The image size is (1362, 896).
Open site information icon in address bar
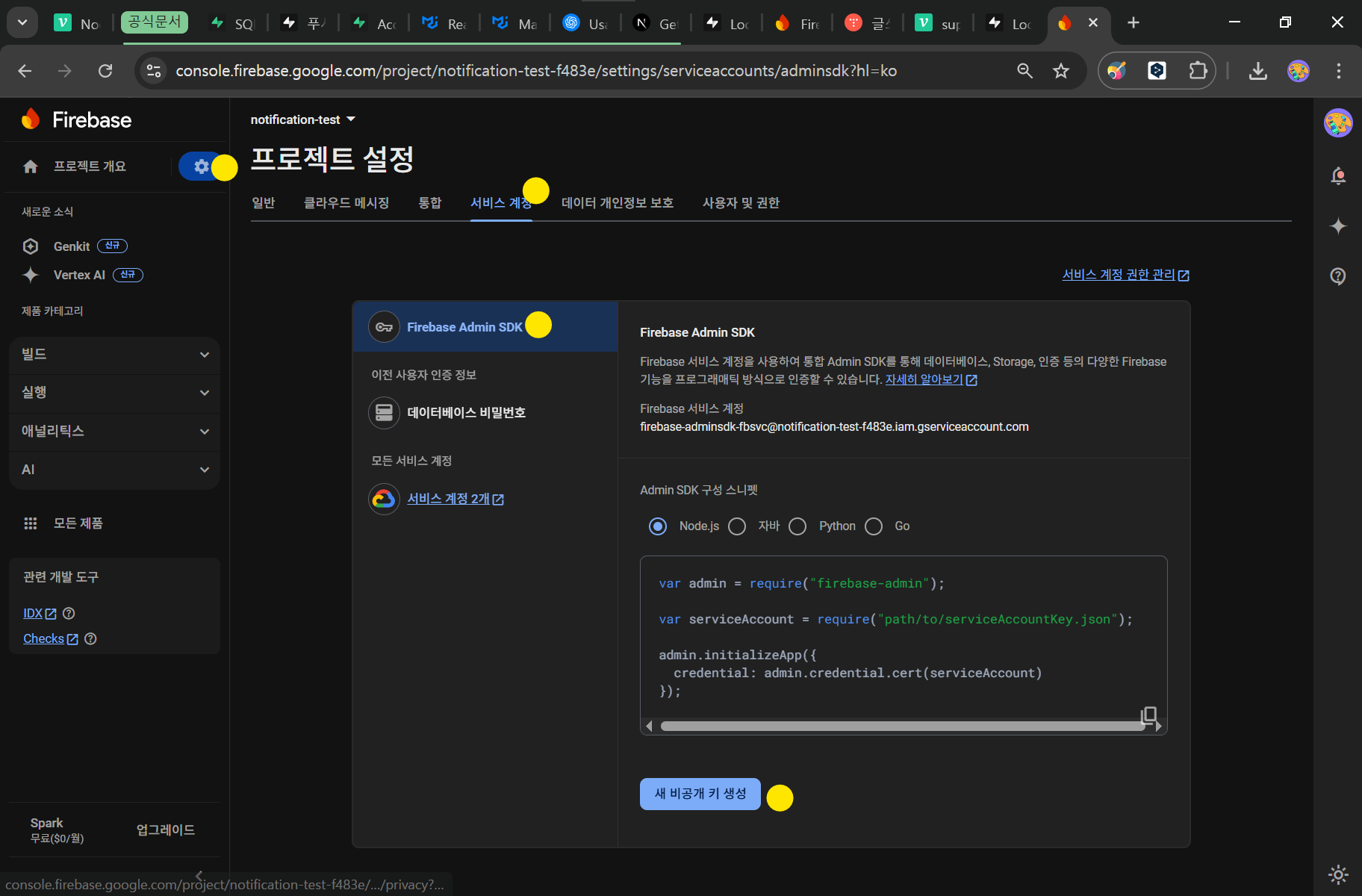154,71
